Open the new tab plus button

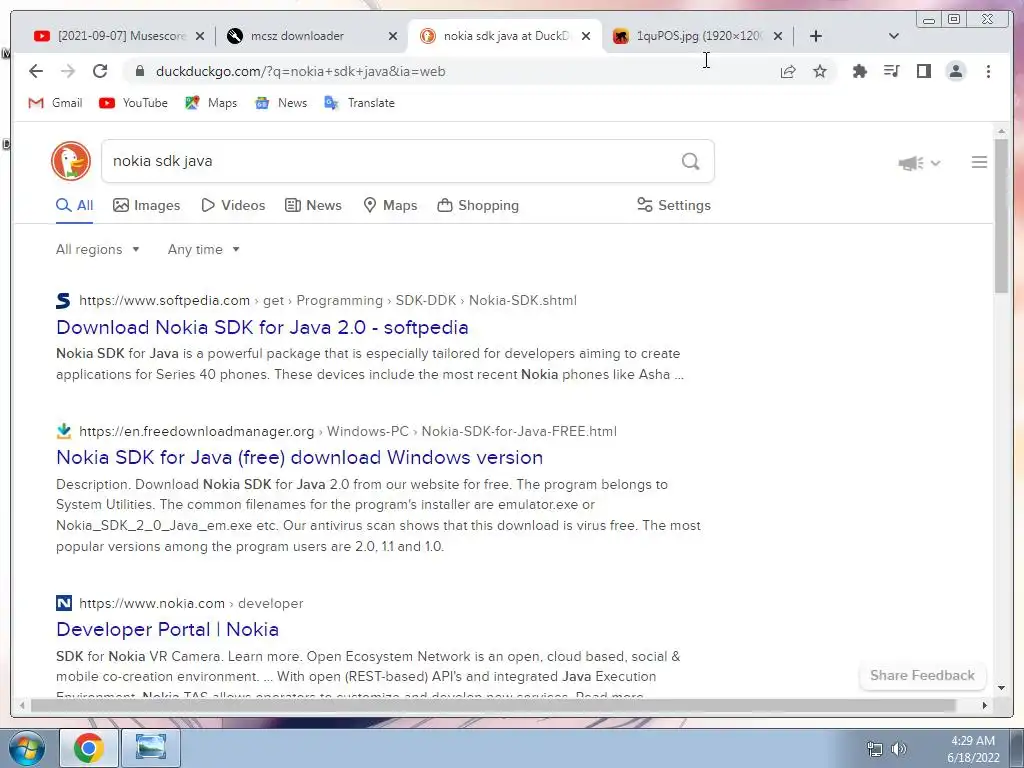[816, 36]
